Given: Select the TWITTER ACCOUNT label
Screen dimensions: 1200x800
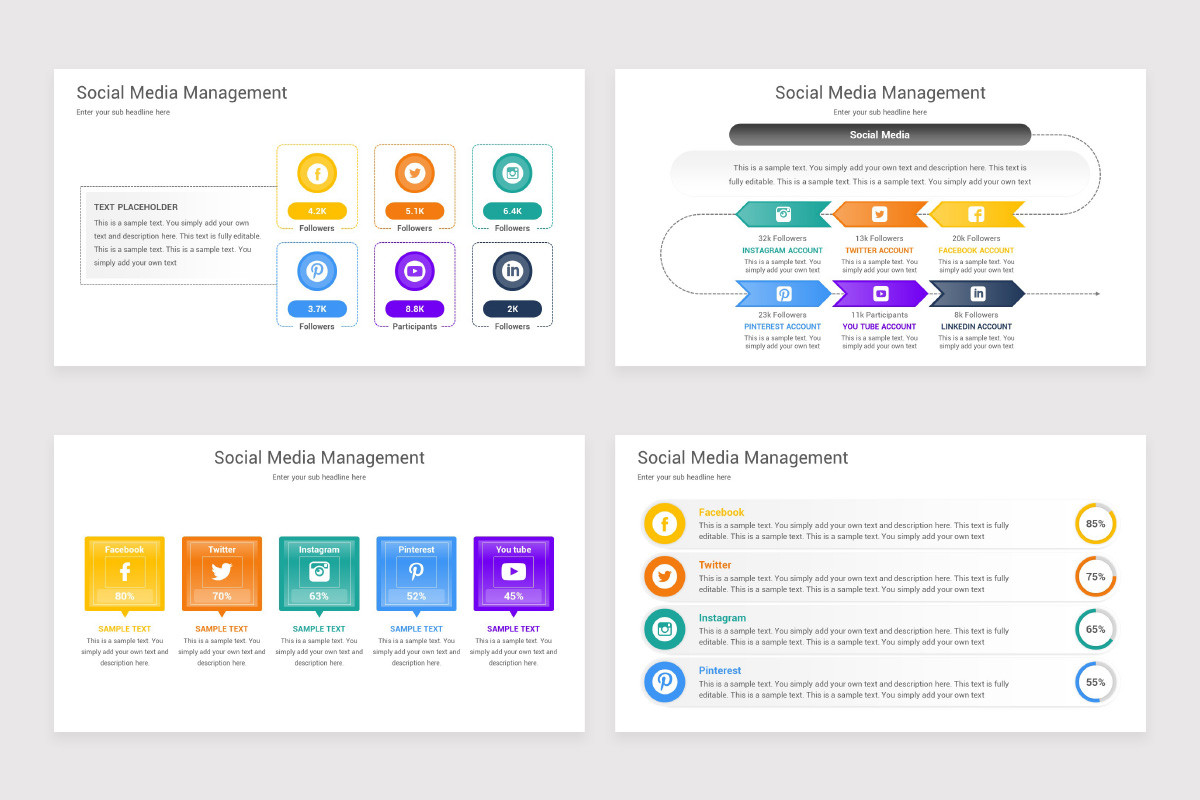Looking at the screenshot, I should [880, 251].
